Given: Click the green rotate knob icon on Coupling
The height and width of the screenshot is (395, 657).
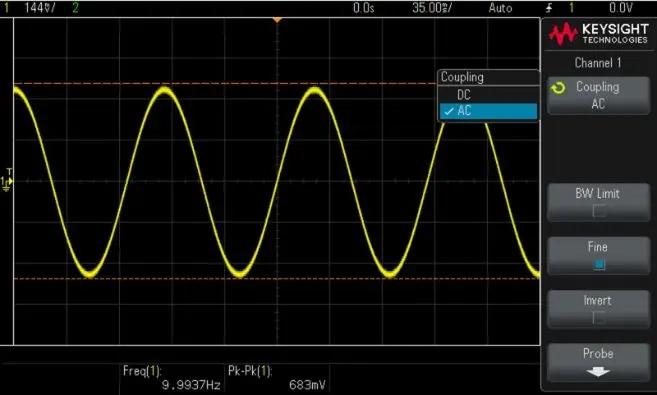Looking at the screenshot, I should click(x=558, y=88).
